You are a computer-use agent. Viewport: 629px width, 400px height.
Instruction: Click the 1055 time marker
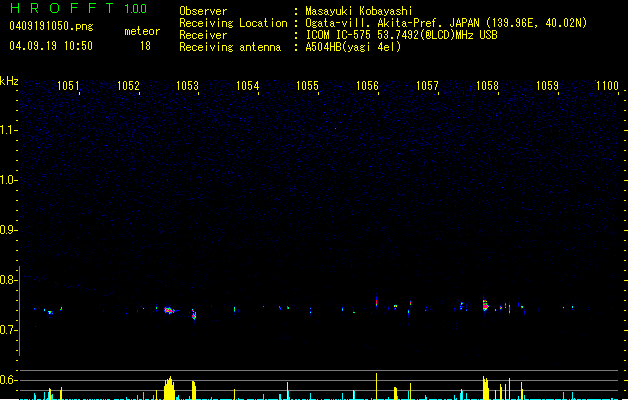click(307, 86)
